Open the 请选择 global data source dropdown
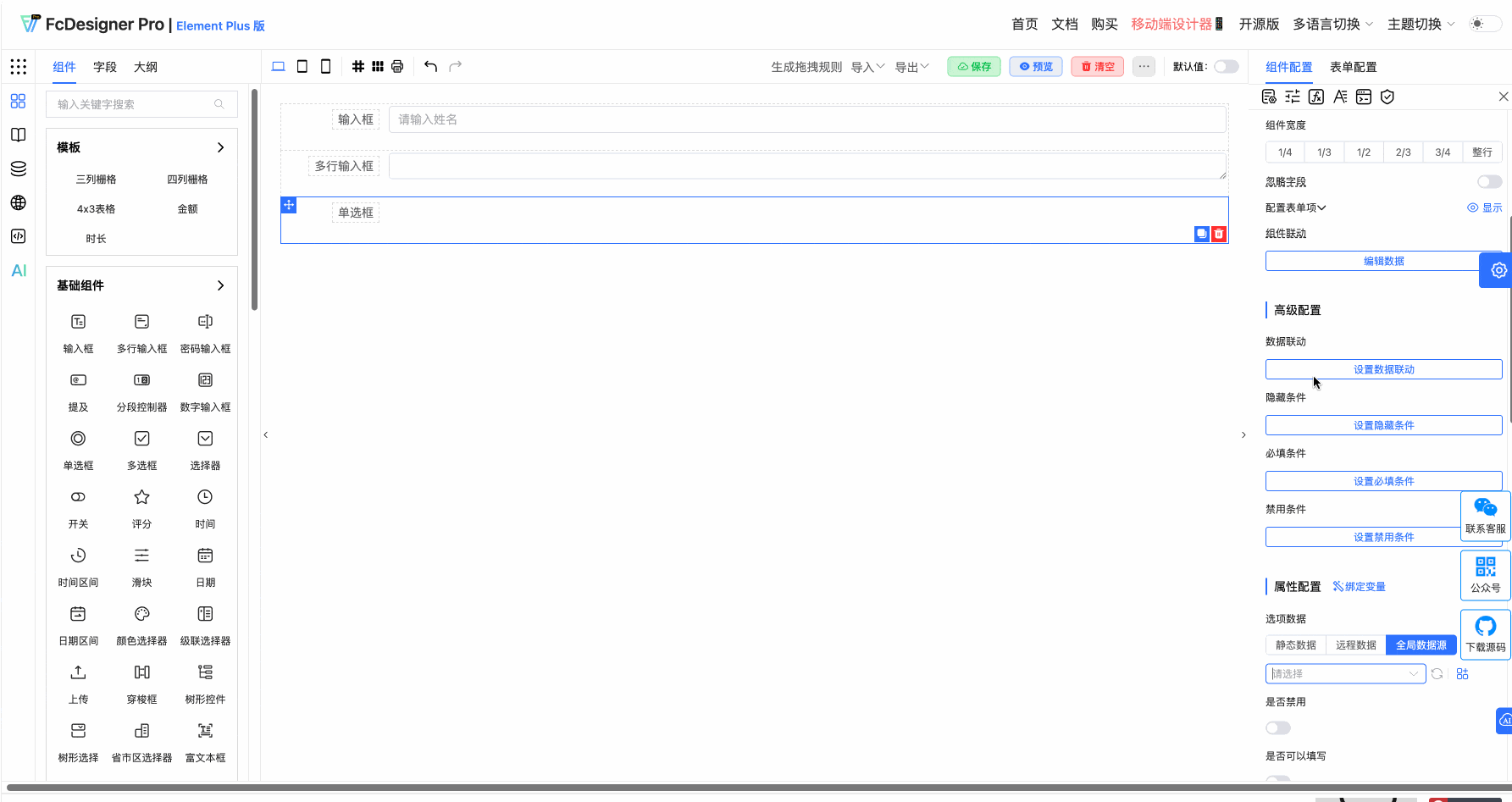The width and height of the screenshot is (1512, 802). [1345, 673]
